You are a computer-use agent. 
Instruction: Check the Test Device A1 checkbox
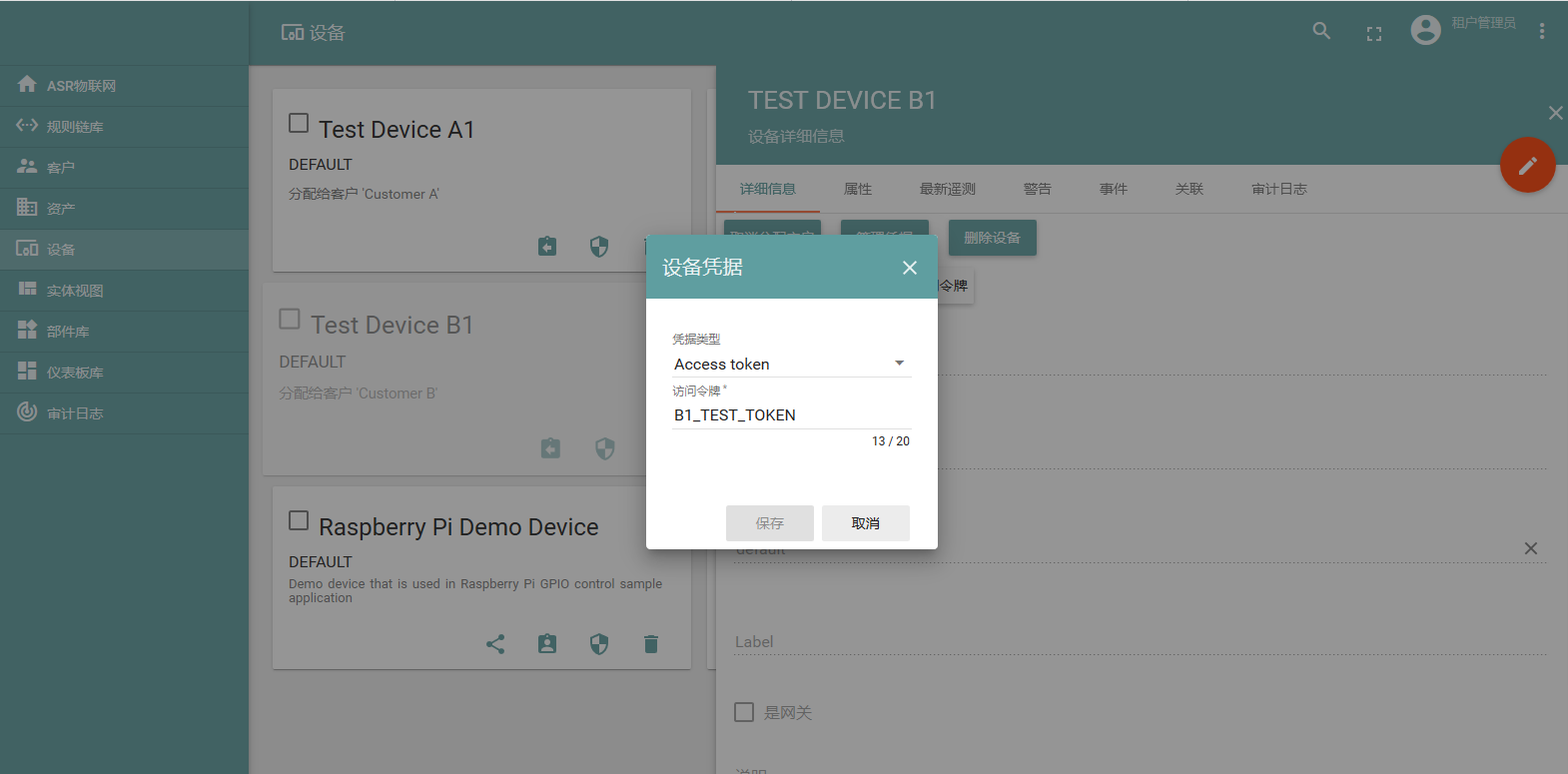(x=299, y=123)
